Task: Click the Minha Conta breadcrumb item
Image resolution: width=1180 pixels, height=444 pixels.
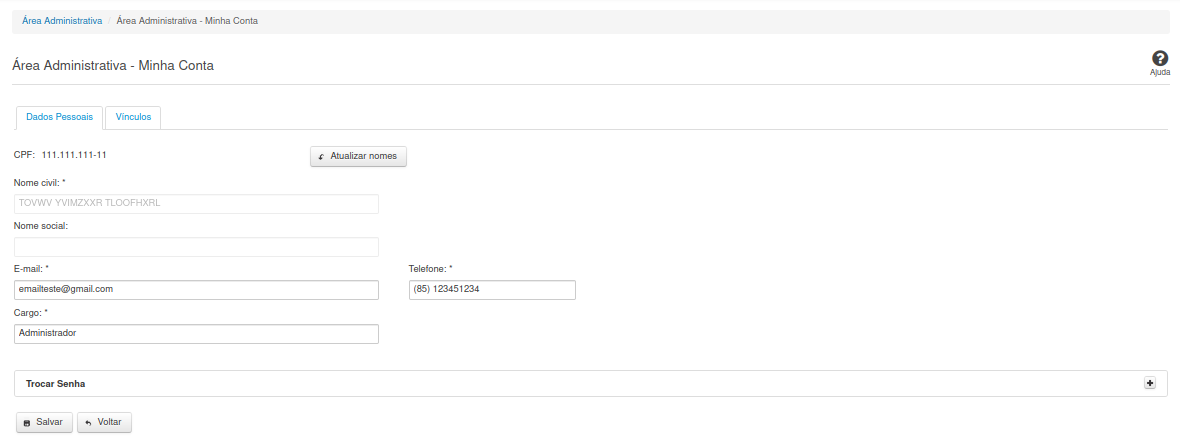Action: coord(187,21)
